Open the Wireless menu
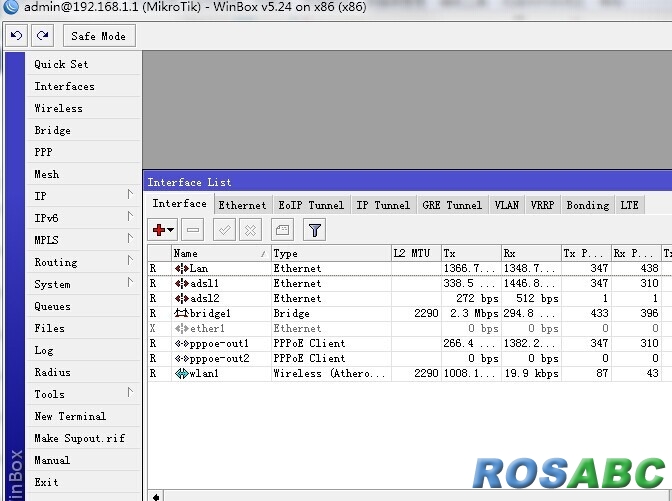 pos(84,108)
